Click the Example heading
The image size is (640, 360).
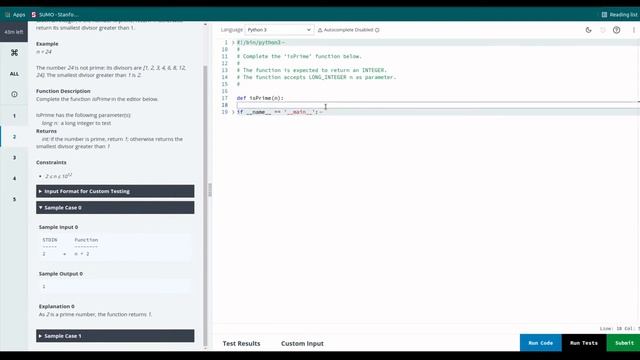pos(47,44)
